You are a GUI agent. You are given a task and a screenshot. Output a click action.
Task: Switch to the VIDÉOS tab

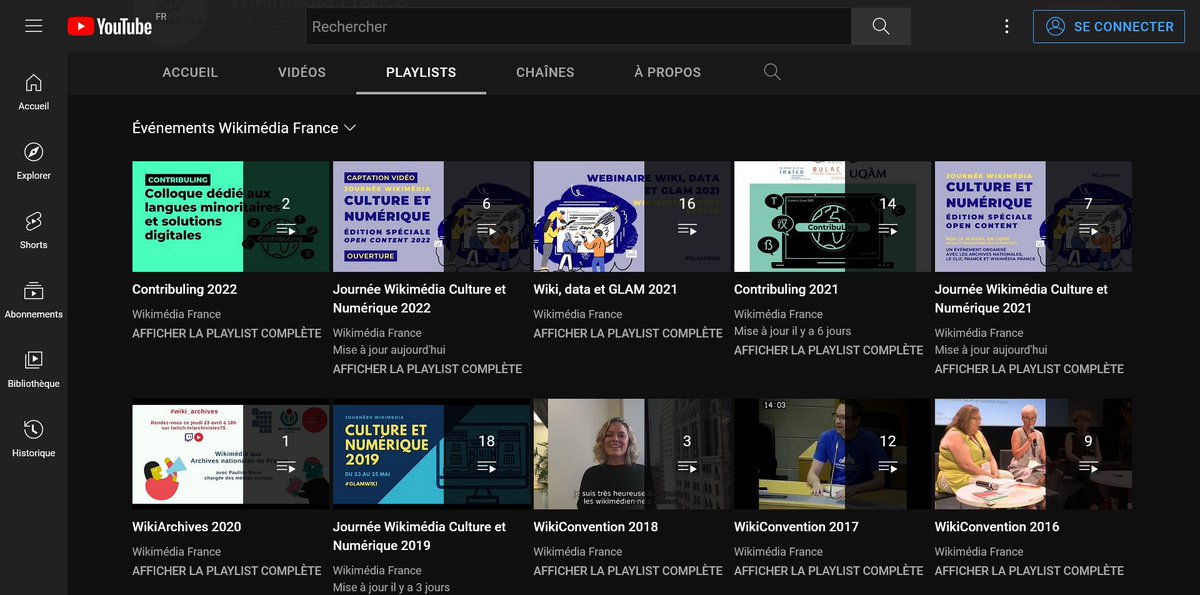coord(301,72)
